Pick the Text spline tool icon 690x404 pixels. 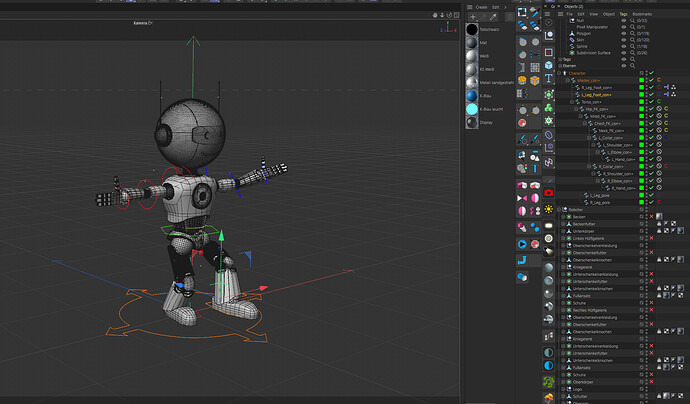tap(549, 78)
